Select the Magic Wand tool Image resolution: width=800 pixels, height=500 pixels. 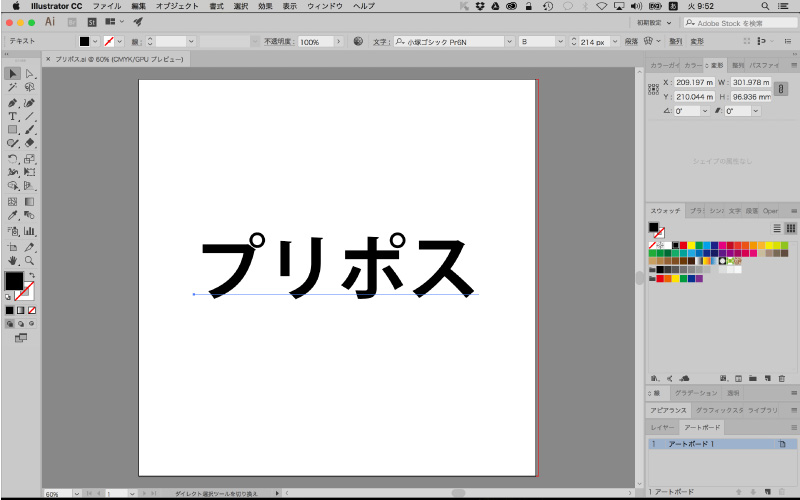pyautogui.click(x=12, y=88)
